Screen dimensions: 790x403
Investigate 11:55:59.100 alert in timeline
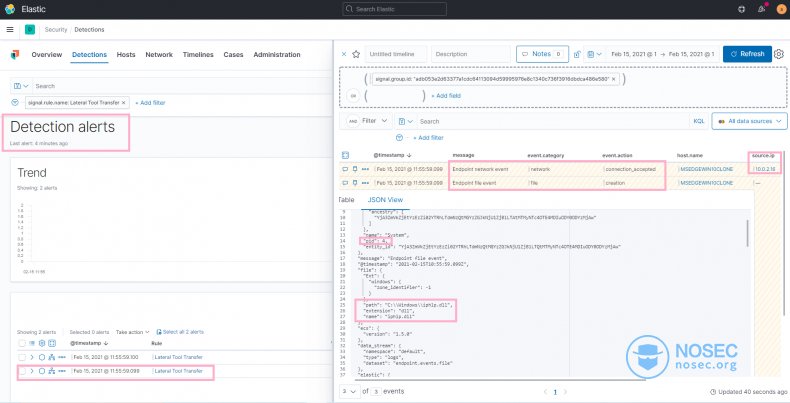pyautogui.click(x=42, y=357)
